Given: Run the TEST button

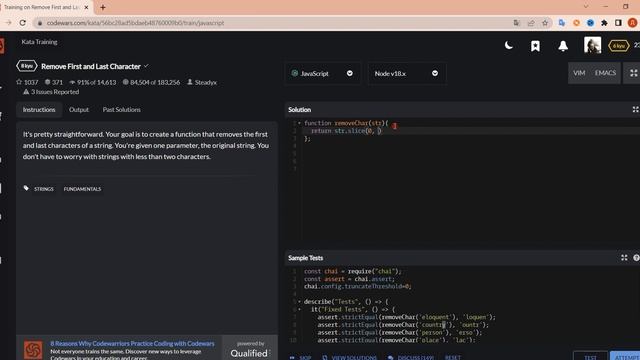Looking at the screenshot, I should tap(590, 356).
